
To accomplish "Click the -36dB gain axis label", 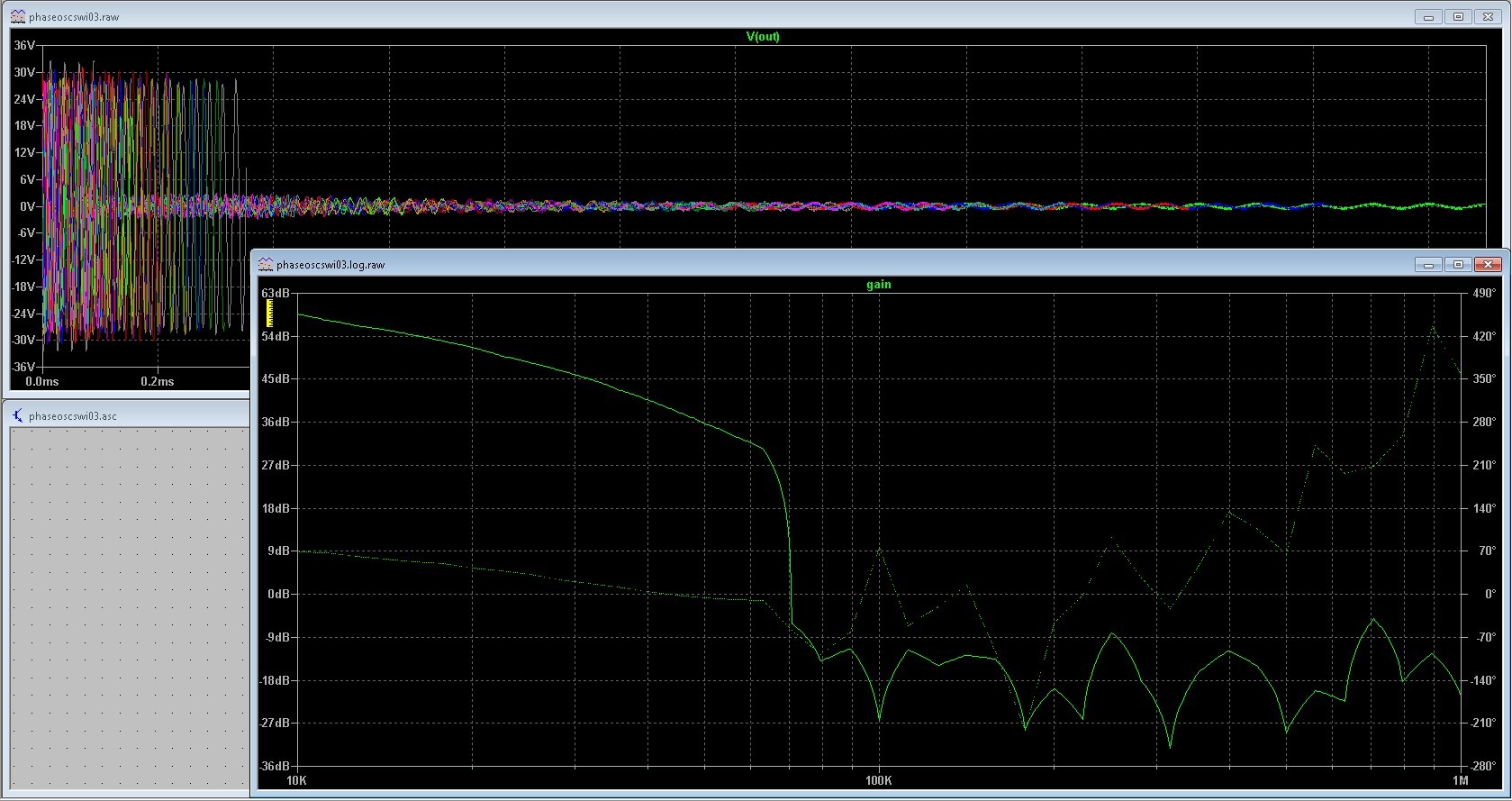I will tap(274, 766).
